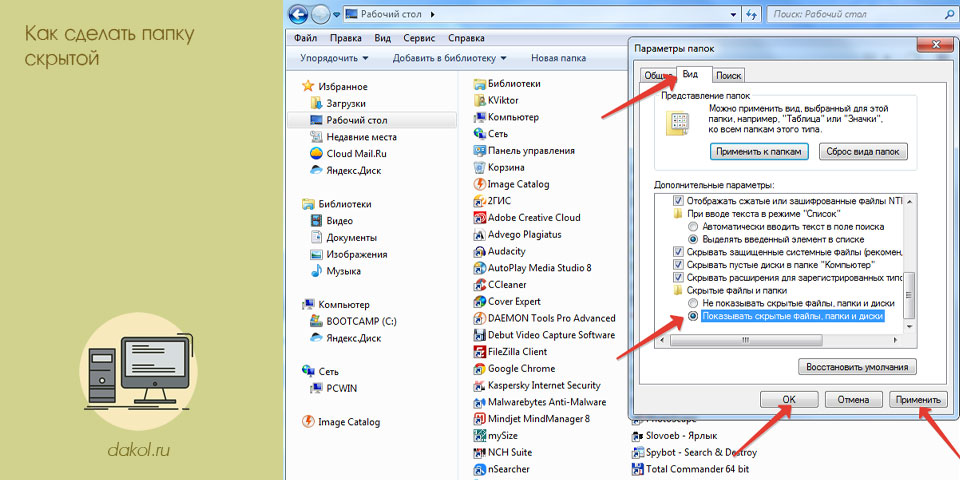The width and height of the screenshot is (960, 480).
Task: Toggle Отображать сжатые или зашифрованные файлы checkbox
Action: 678,200
